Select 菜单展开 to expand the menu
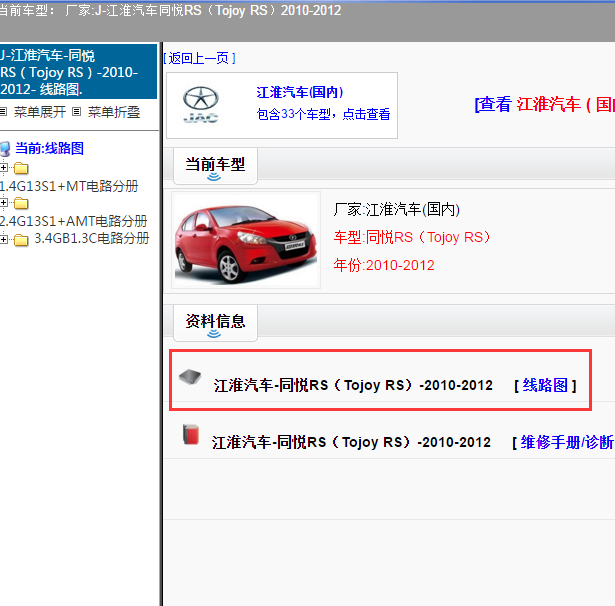 pos(40,112)
